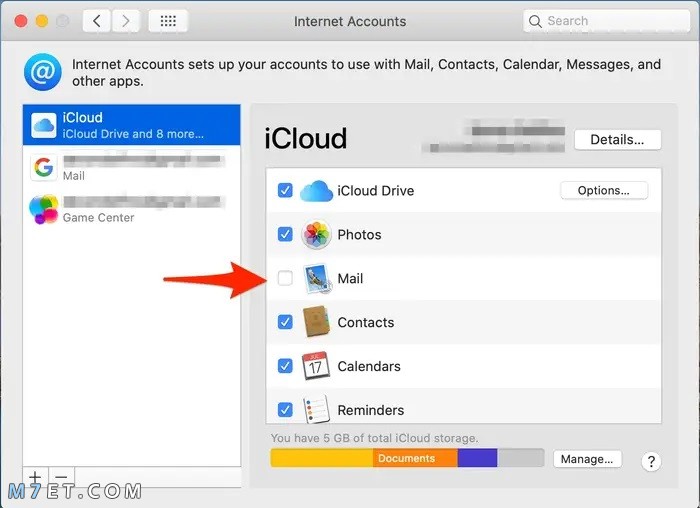Click the purple storage bar segment
This screenshot has height=508, width=700.
[477, 458]
